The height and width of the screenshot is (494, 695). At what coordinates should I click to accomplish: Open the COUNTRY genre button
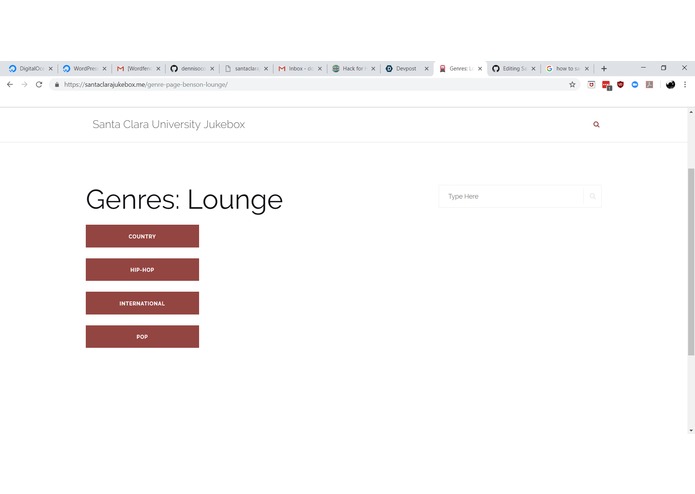pyautogui.click(x=142, y=236)
